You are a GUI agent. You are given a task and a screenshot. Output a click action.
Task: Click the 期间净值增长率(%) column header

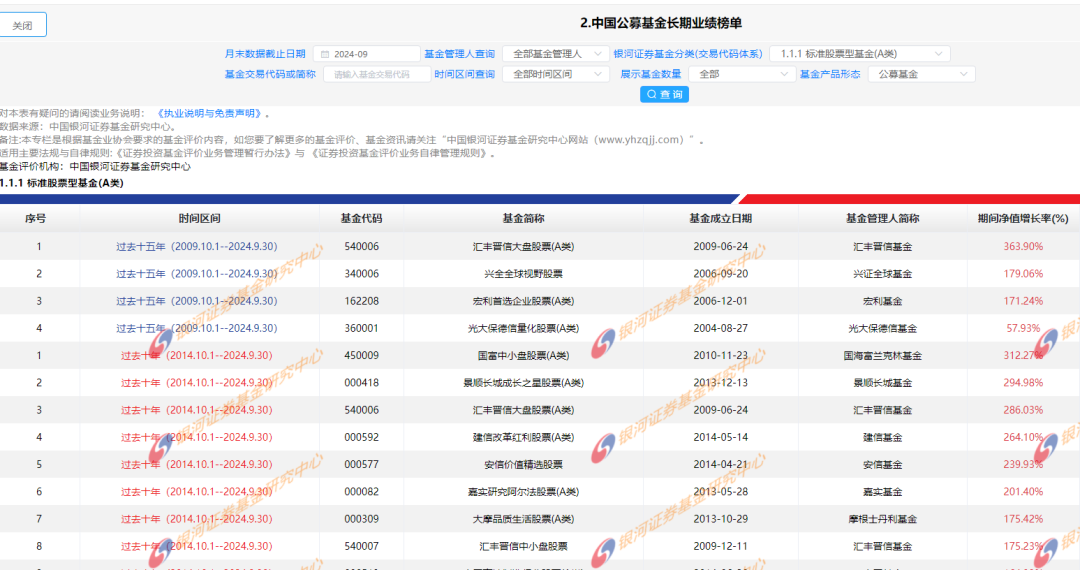[x=1023, y=218]
